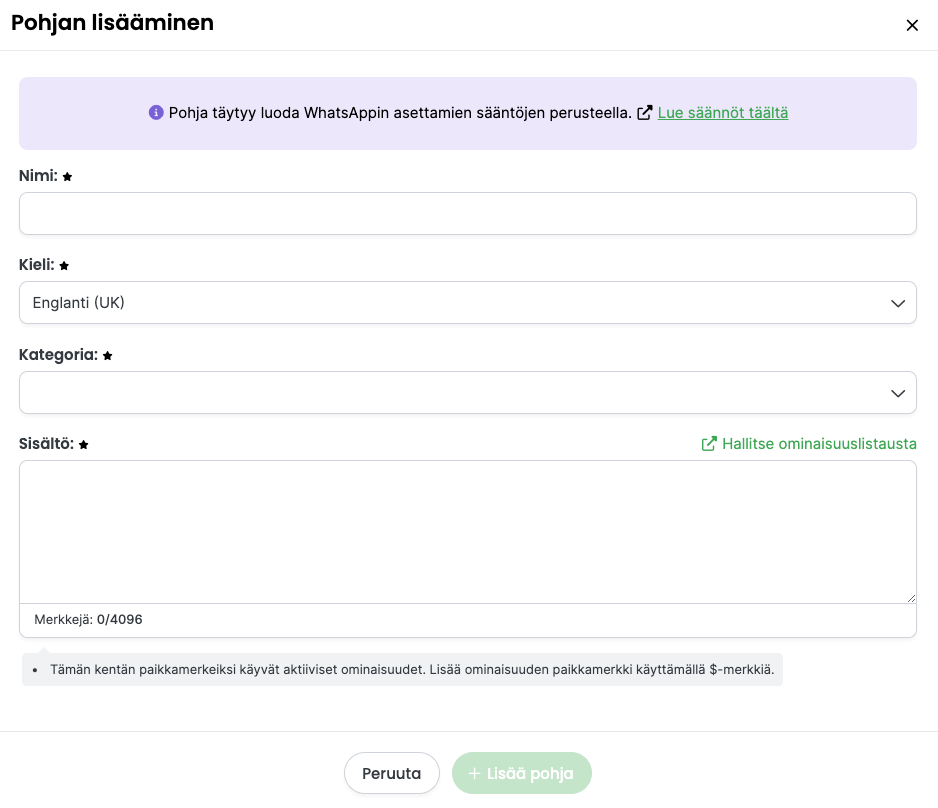The image size is (938, 808).
Task: Click the Lisää pohja button
Action: [x=522, y=773]
